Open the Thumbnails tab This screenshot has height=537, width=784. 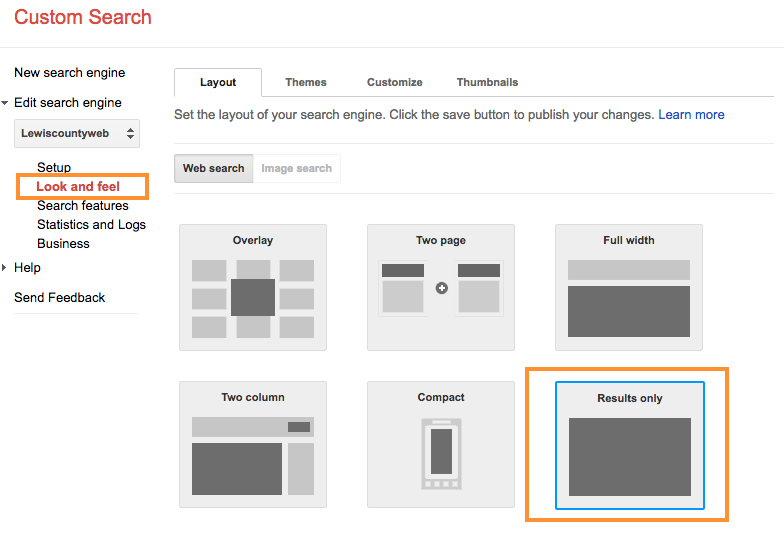tap(487, 82)
